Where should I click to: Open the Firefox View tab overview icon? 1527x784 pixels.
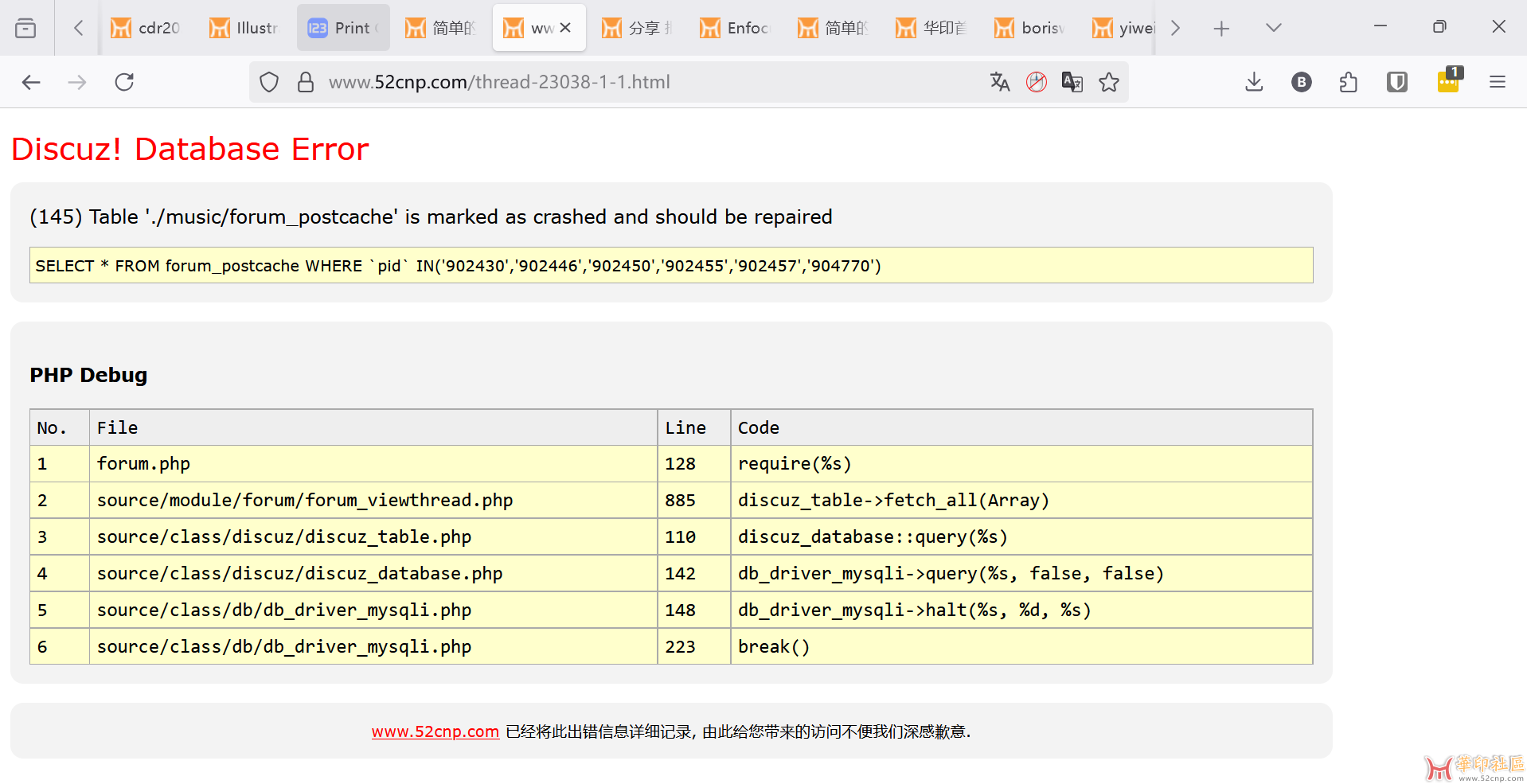[25, 28]
